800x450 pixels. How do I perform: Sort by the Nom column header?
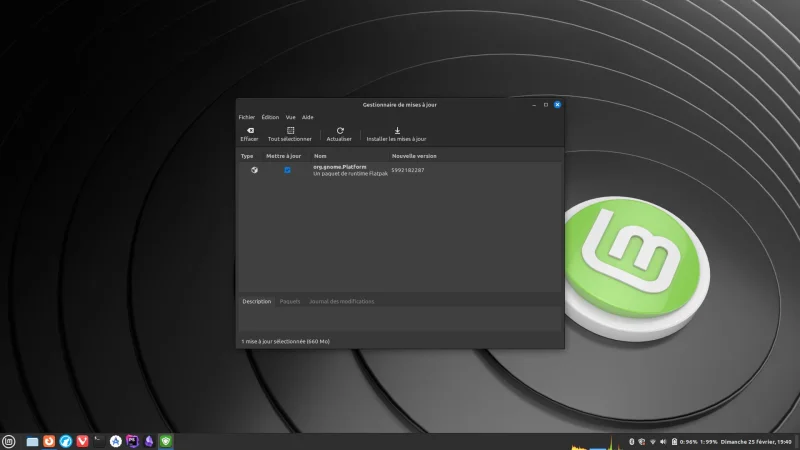coord(320,156)
